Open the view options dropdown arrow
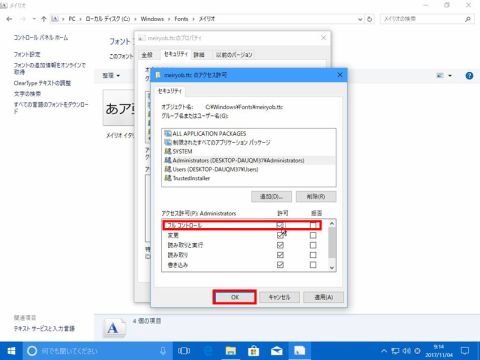This screenshot has width=480, height=360. [450, 76]
